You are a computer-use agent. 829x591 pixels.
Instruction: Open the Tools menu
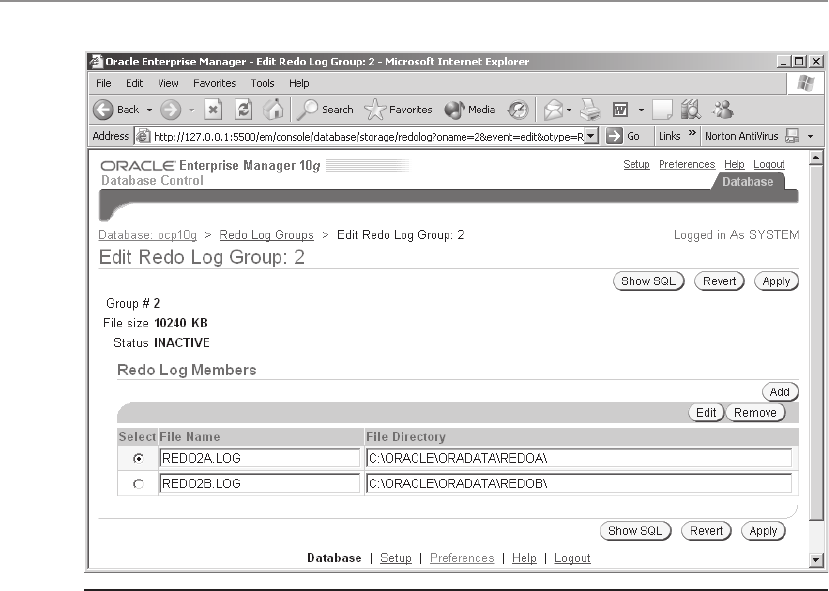pos(262,83)
